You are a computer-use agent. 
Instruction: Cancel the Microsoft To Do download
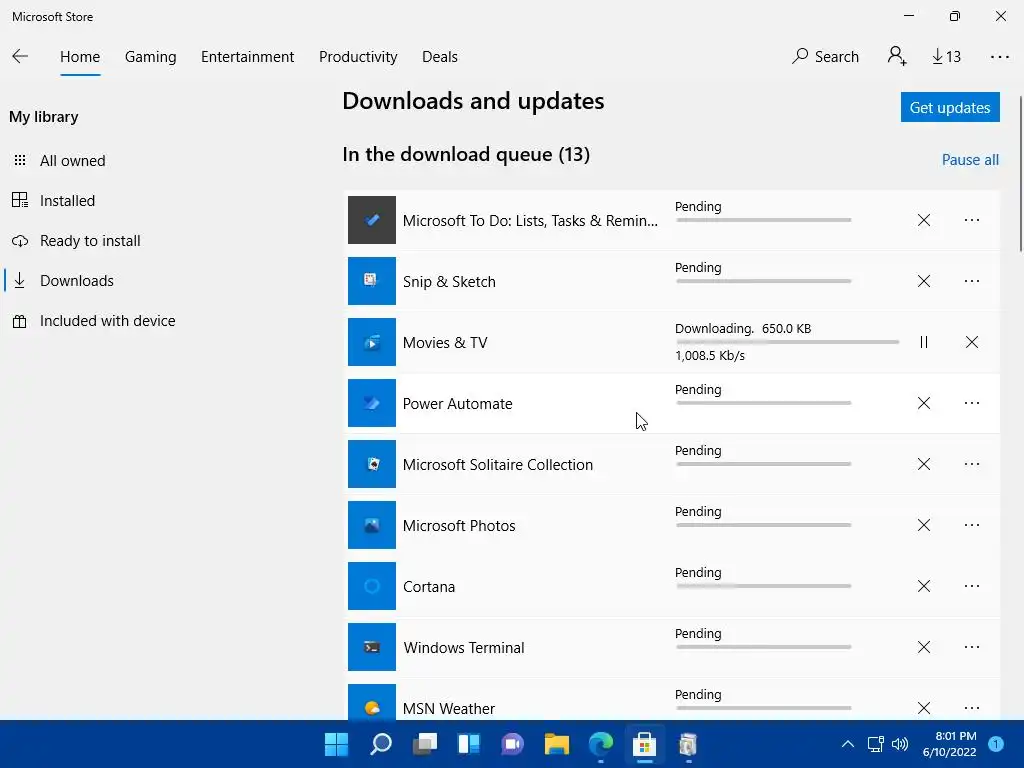(x=923, y=220)
